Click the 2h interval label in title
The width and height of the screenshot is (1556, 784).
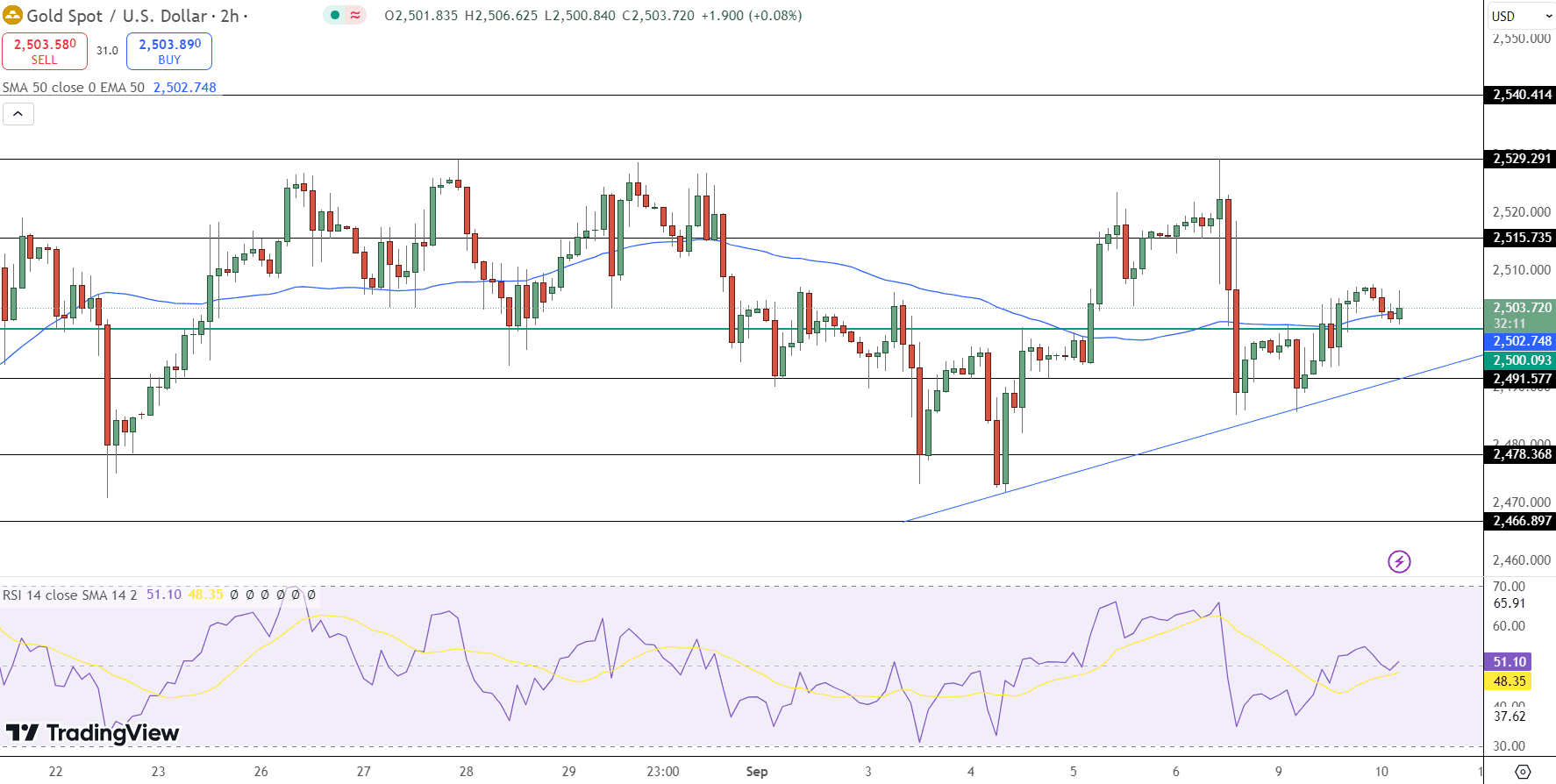(229, 16)
